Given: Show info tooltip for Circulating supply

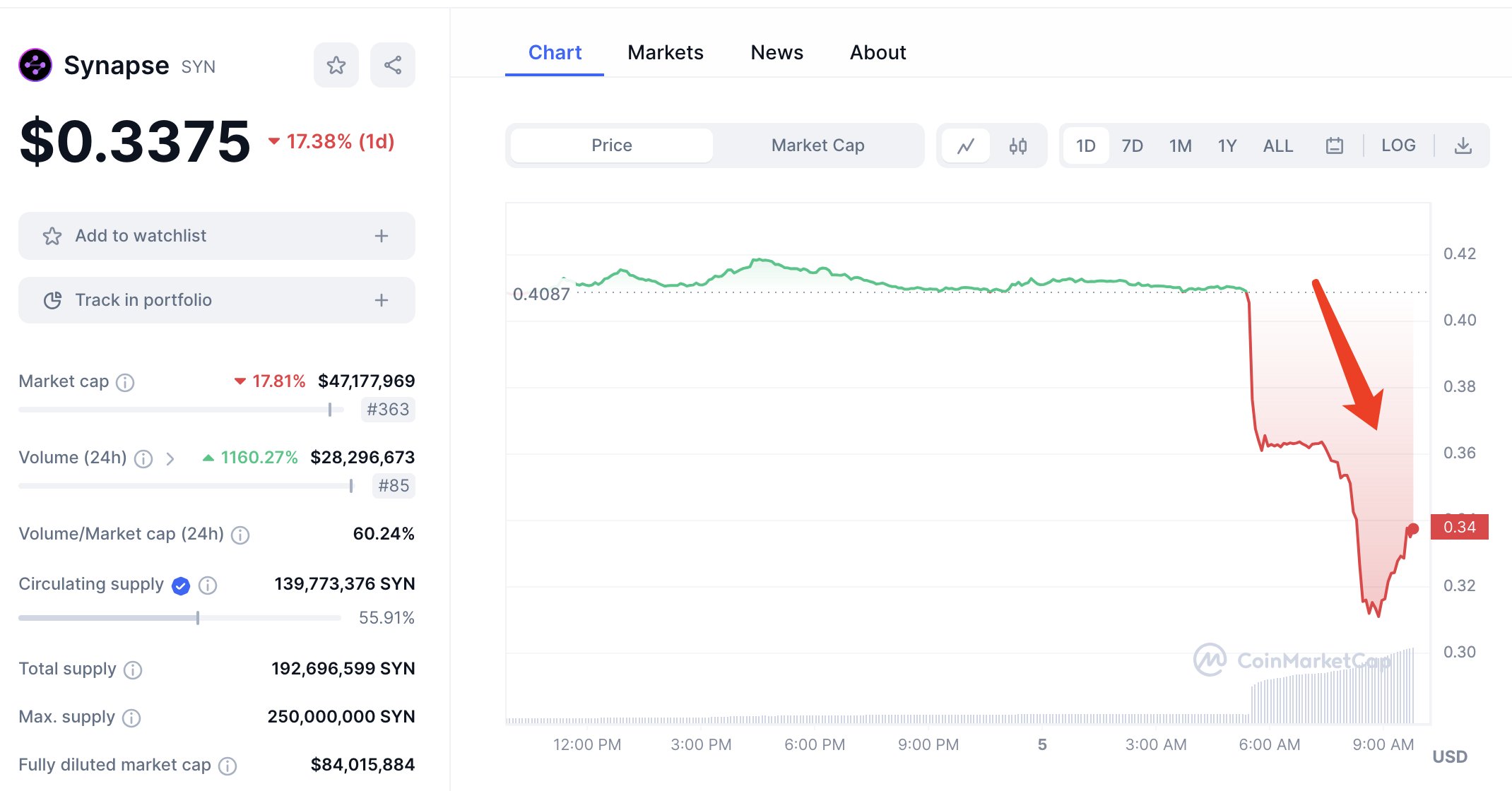Looking at the screenshot, I should (x=208, y=585).
